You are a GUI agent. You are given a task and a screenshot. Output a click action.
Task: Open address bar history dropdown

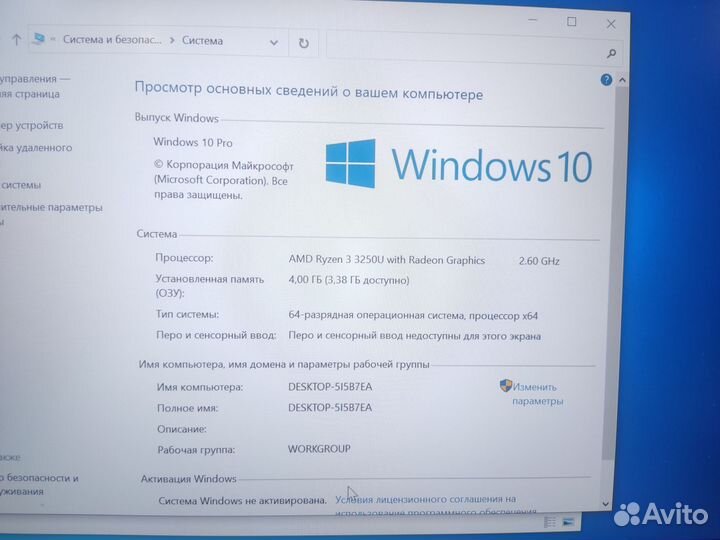(274, 43)
